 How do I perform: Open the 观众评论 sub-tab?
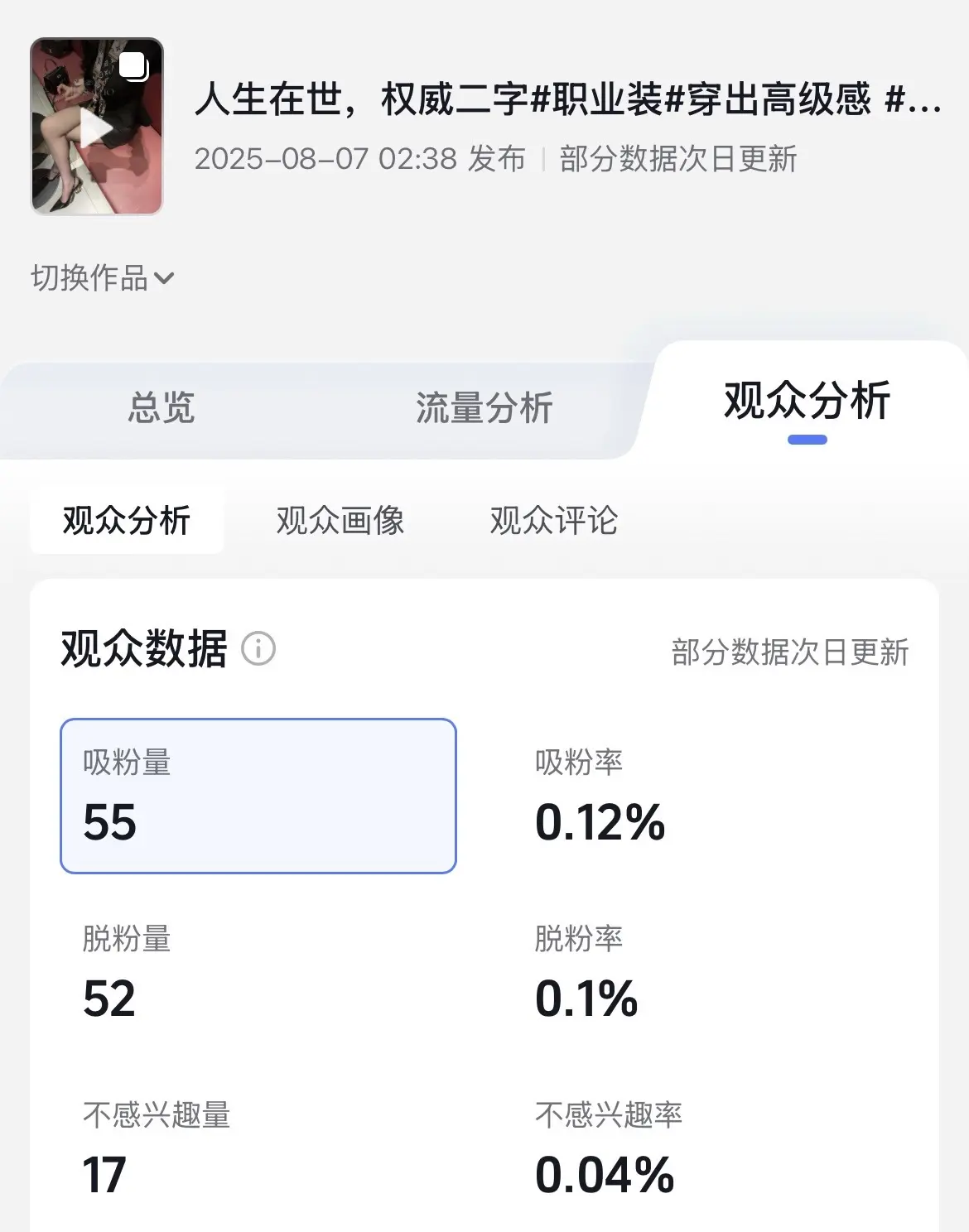(x=553, y=521)
